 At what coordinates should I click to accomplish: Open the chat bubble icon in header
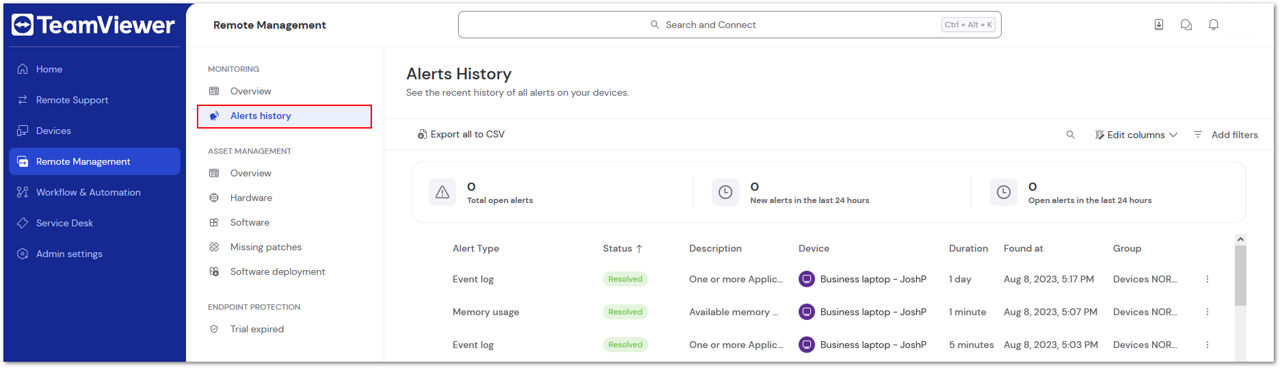1186,25
